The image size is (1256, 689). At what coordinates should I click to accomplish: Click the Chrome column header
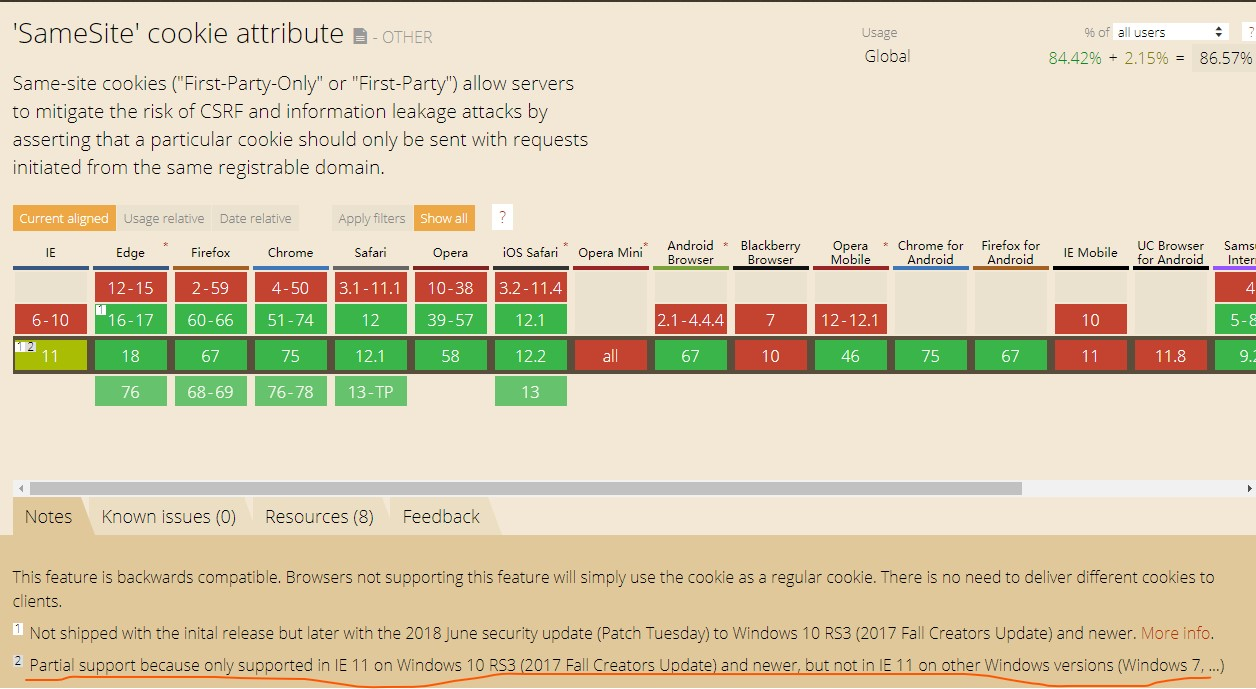290,254
